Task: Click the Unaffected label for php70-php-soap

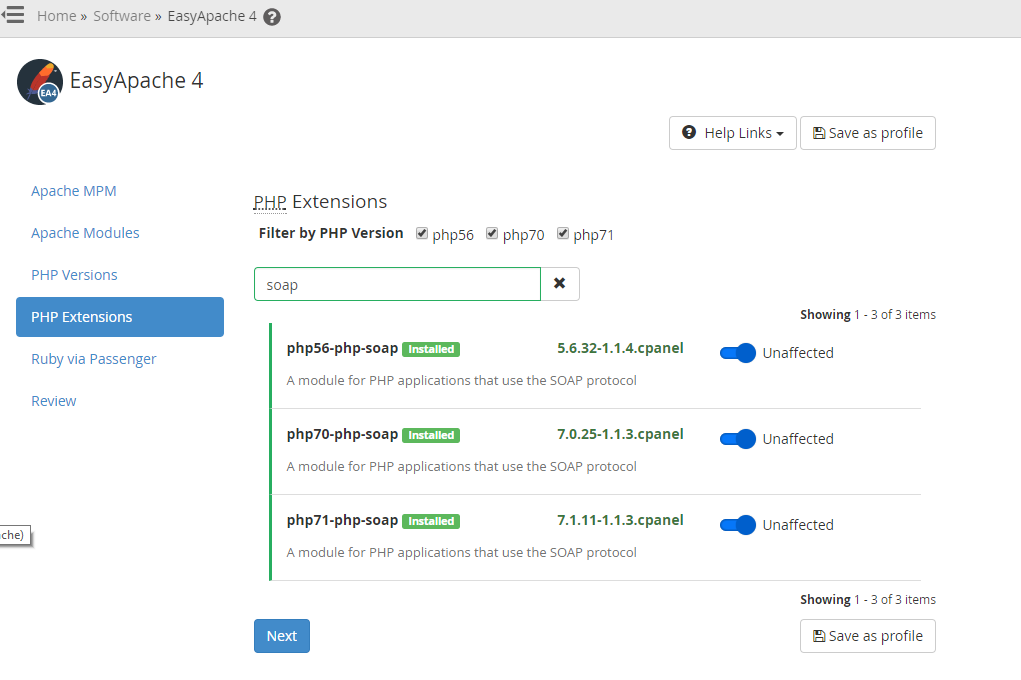Action: tap(798, 439)
